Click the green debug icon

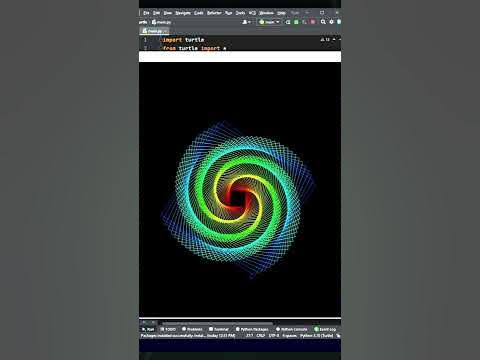296,22
